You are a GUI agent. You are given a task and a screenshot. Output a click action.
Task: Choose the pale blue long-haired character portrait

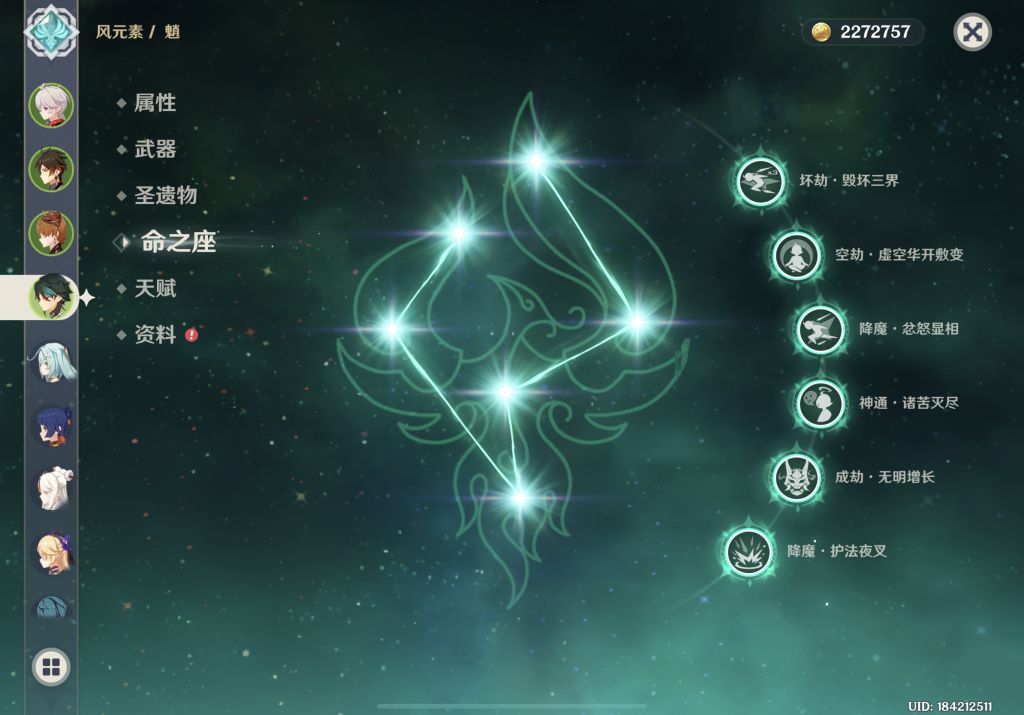51,361
